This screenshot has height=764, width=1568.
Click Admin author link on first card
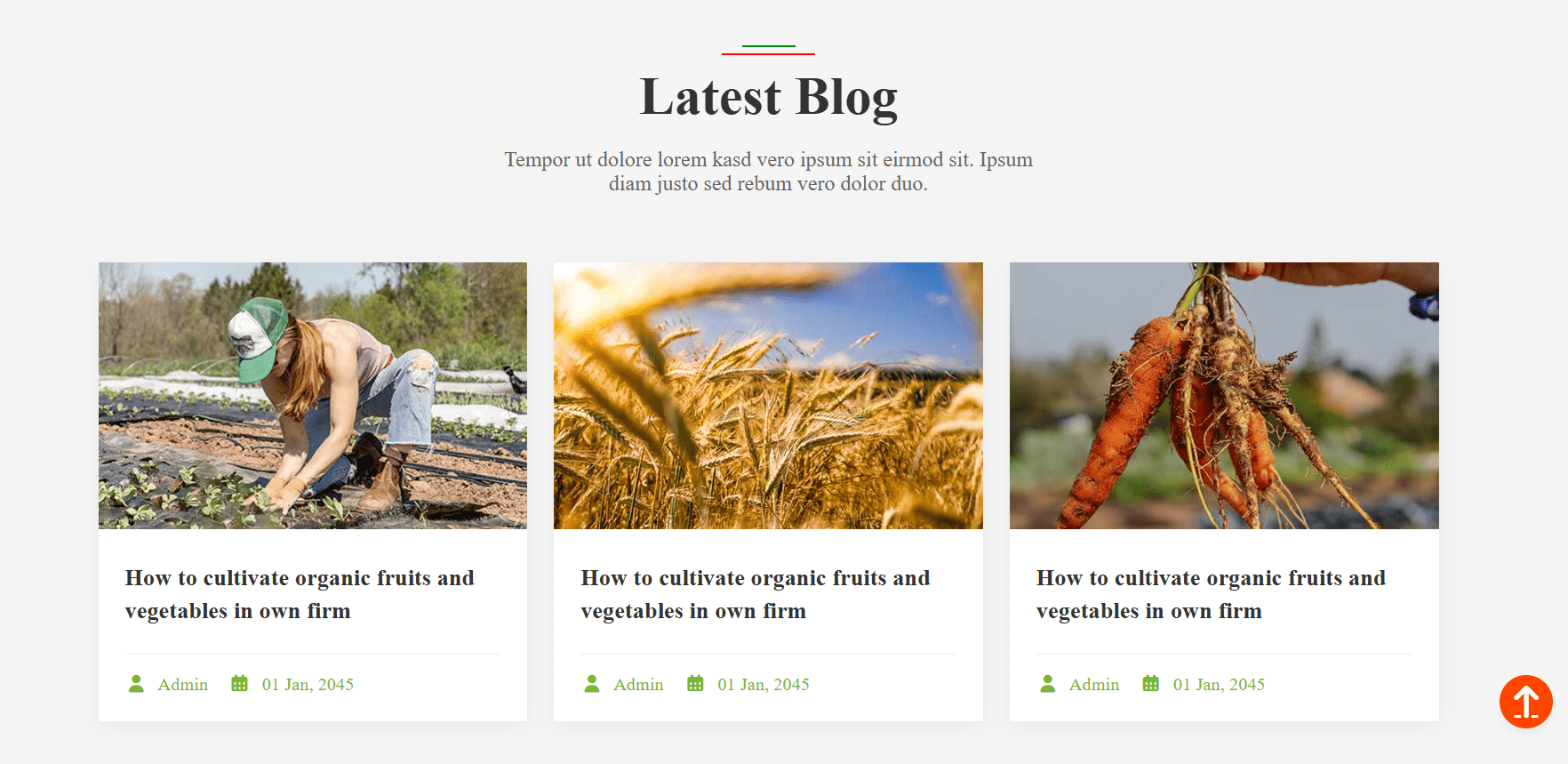click(183, 684)
